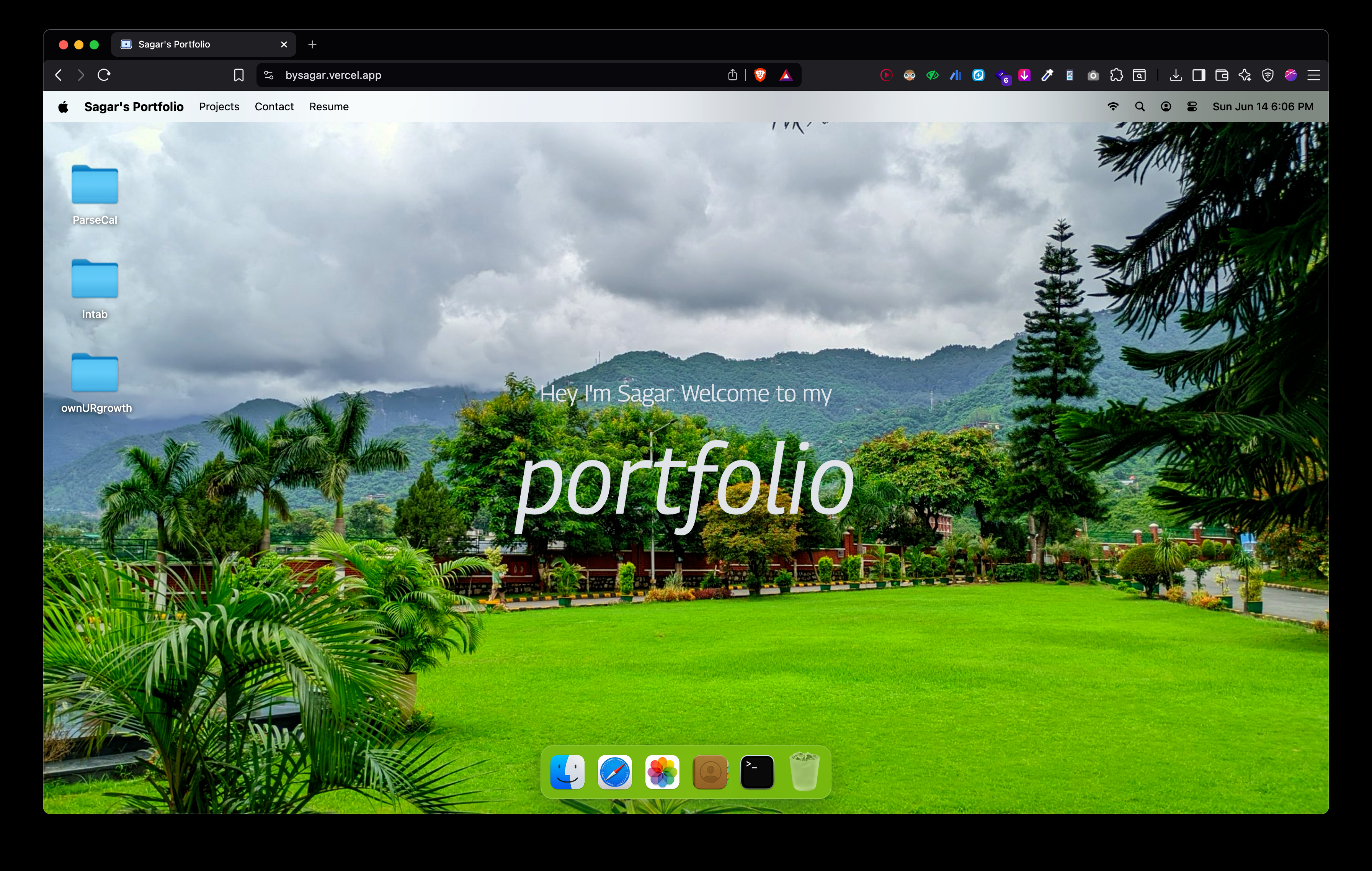Click the Wi-Fi icon in portfolio menu bar
This screenshot has width=1372, height=871.
1113,106
